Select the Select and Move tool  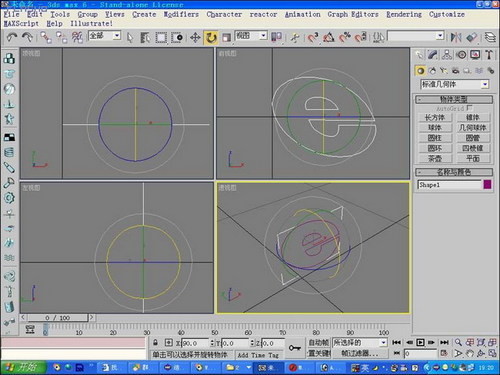195,37
